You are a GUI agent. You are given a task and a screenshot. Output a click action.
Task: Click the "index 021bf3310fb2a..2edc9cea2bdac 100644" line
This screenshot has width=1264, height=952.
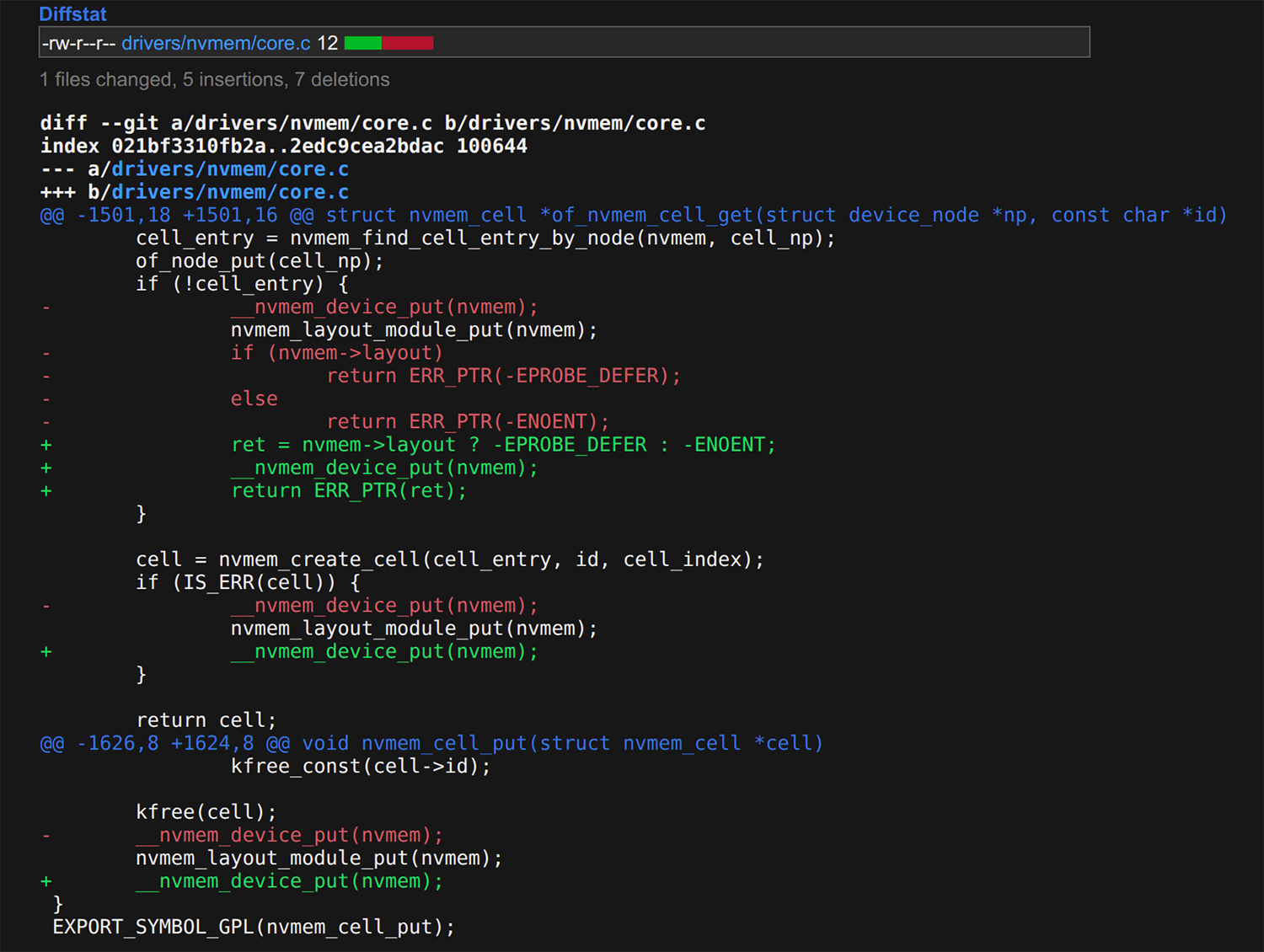click(x=284, y=146)
